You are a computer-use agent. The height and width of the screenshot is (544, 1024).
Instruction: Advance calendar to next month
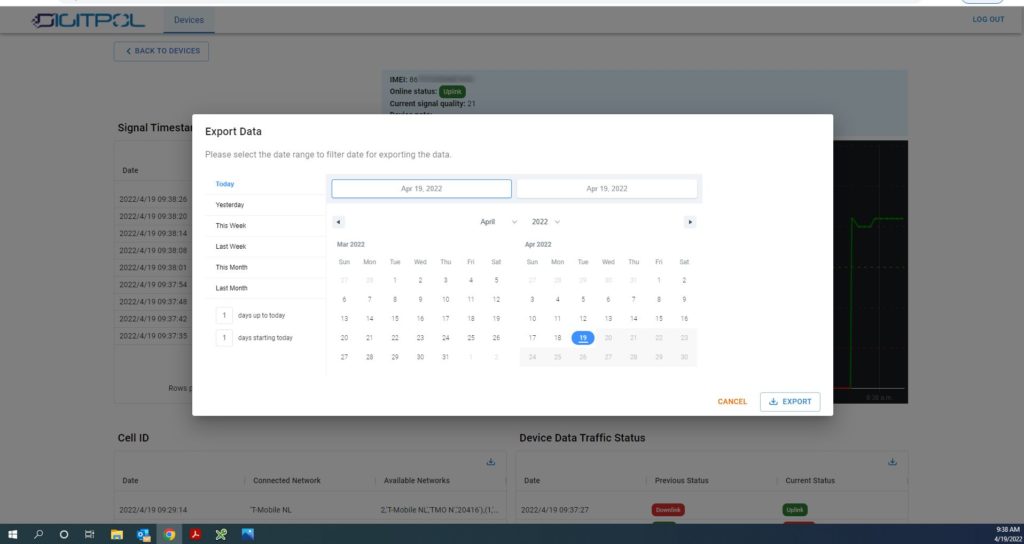[690, 222]
